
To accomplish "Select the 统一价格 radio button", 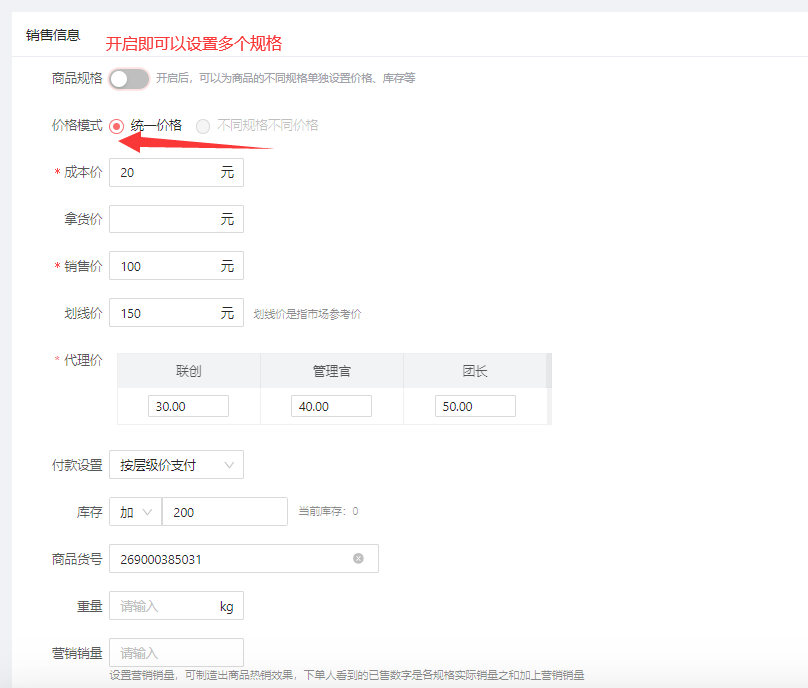I will (117, 126).
